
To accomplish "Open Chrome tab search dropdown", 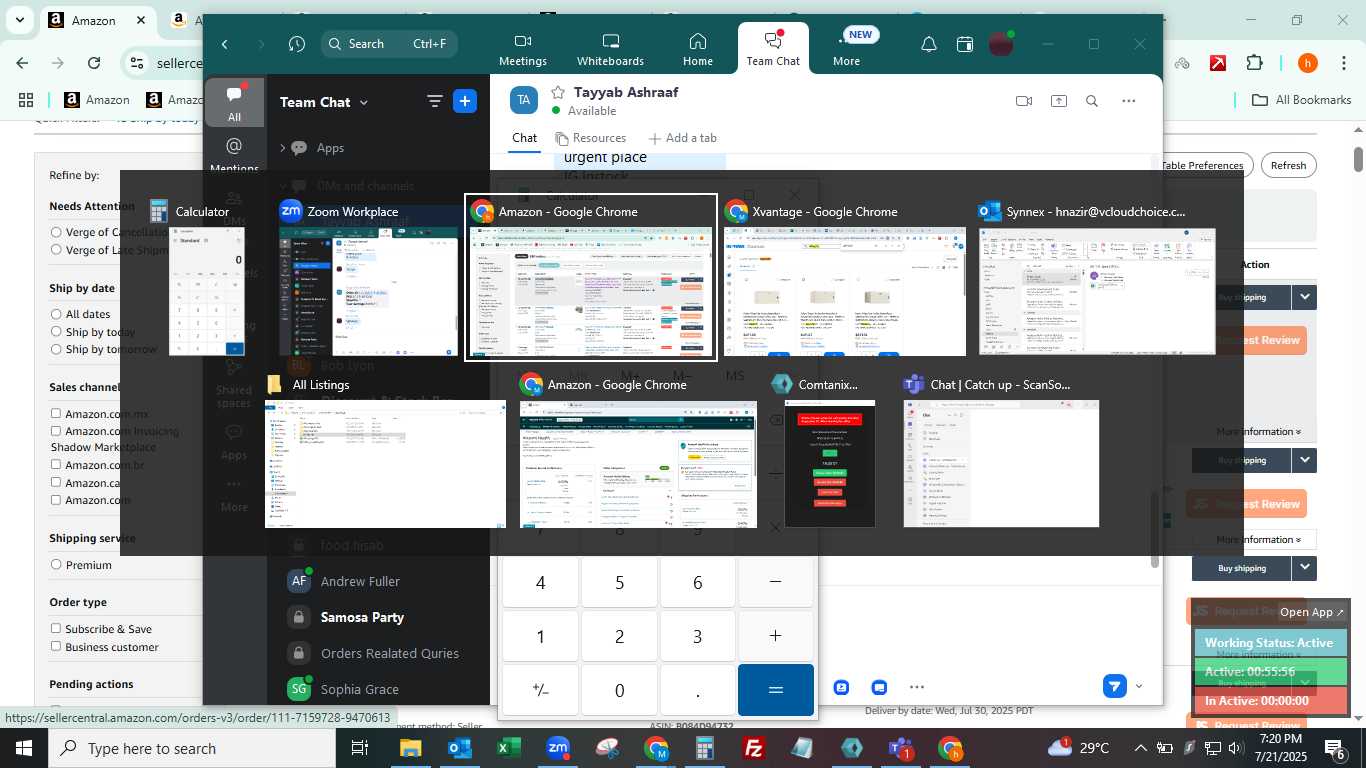I will 22,20.
